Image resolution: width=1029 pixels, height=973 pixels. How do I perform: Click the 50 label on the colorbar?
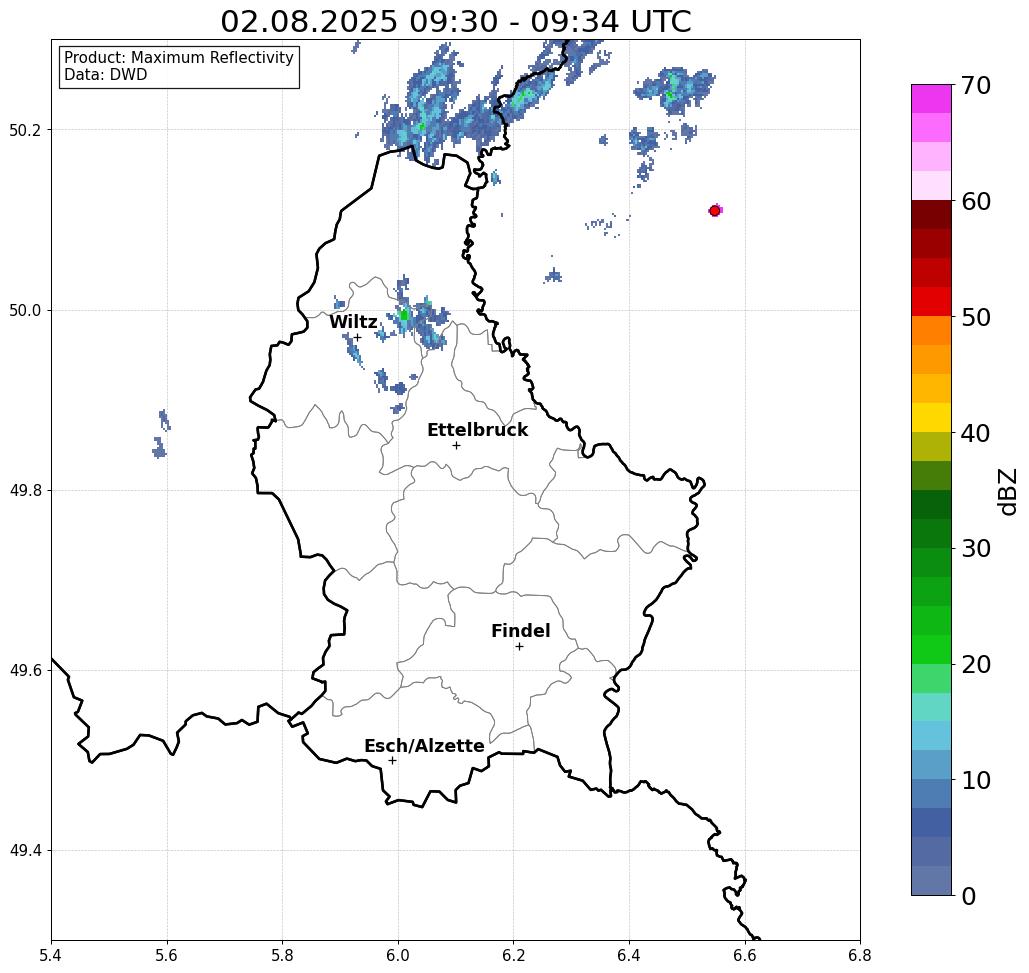point(976,317)
